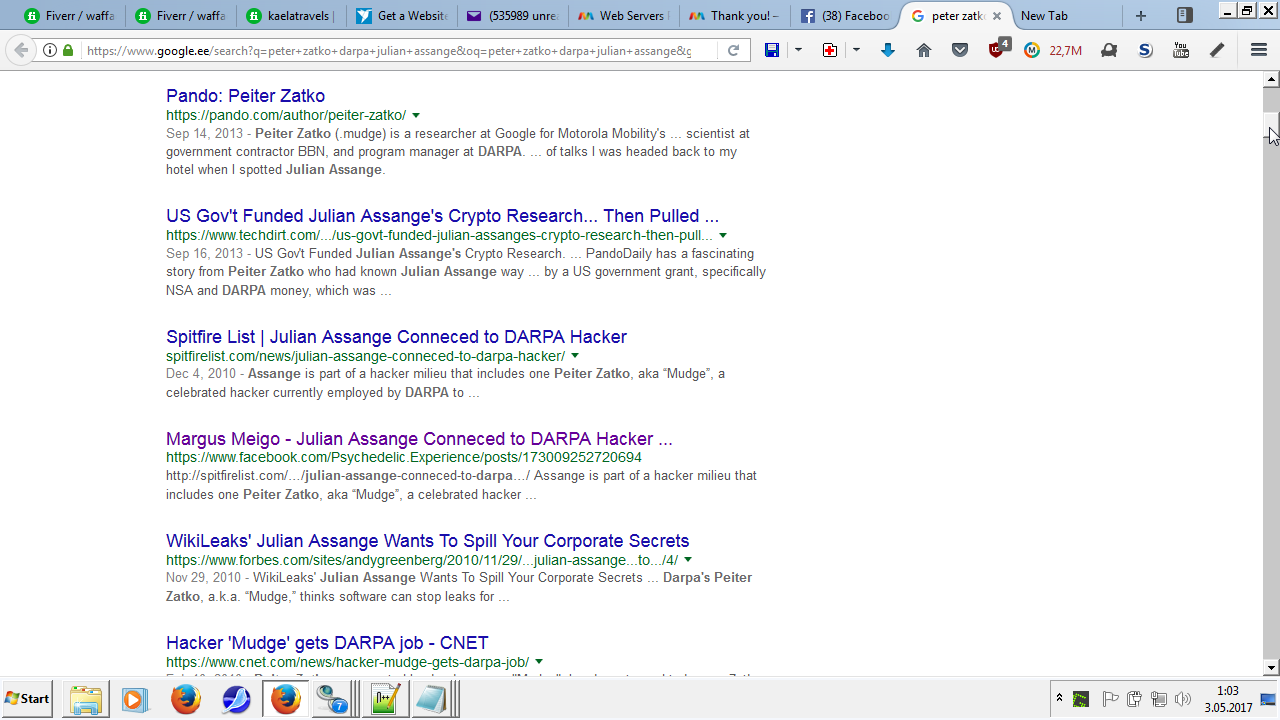Go back with the browser Back arrow
The width and height of the screenshot is (1280, 720).
[x=21, y=50]
